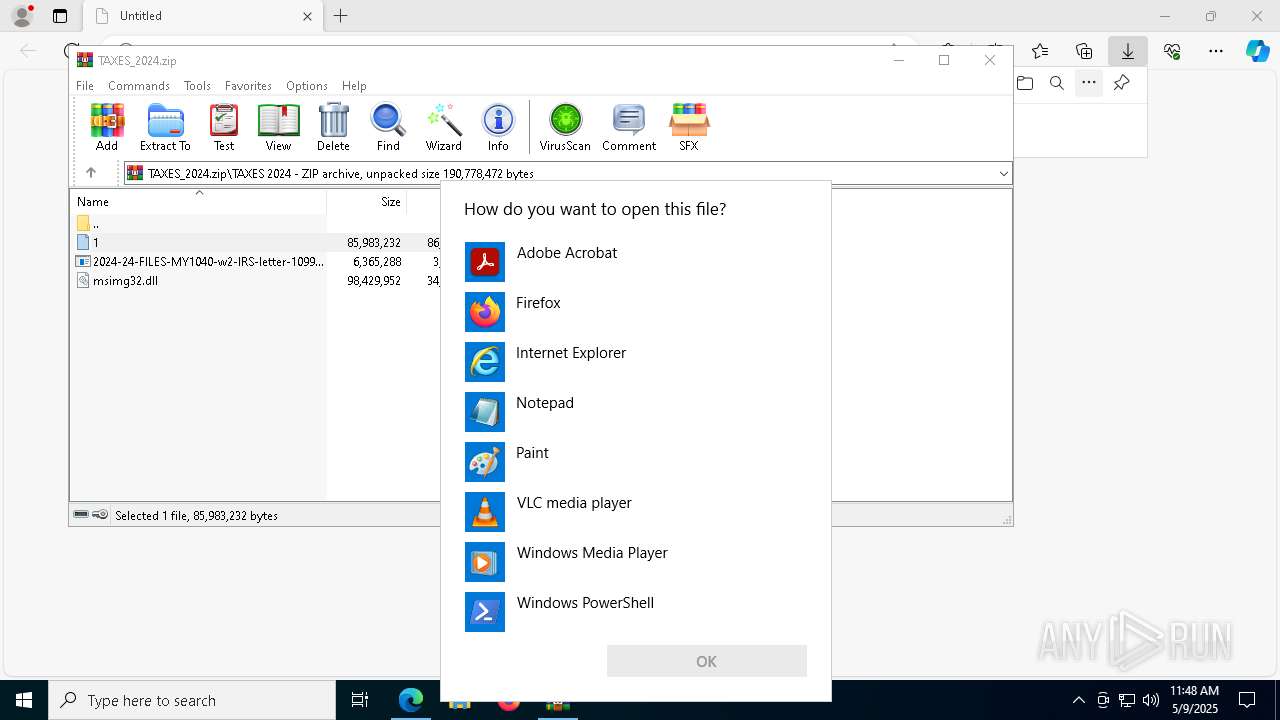Click the size value 98,429,952
This screenshot has height=720, width=1280.
coord(374,281)
